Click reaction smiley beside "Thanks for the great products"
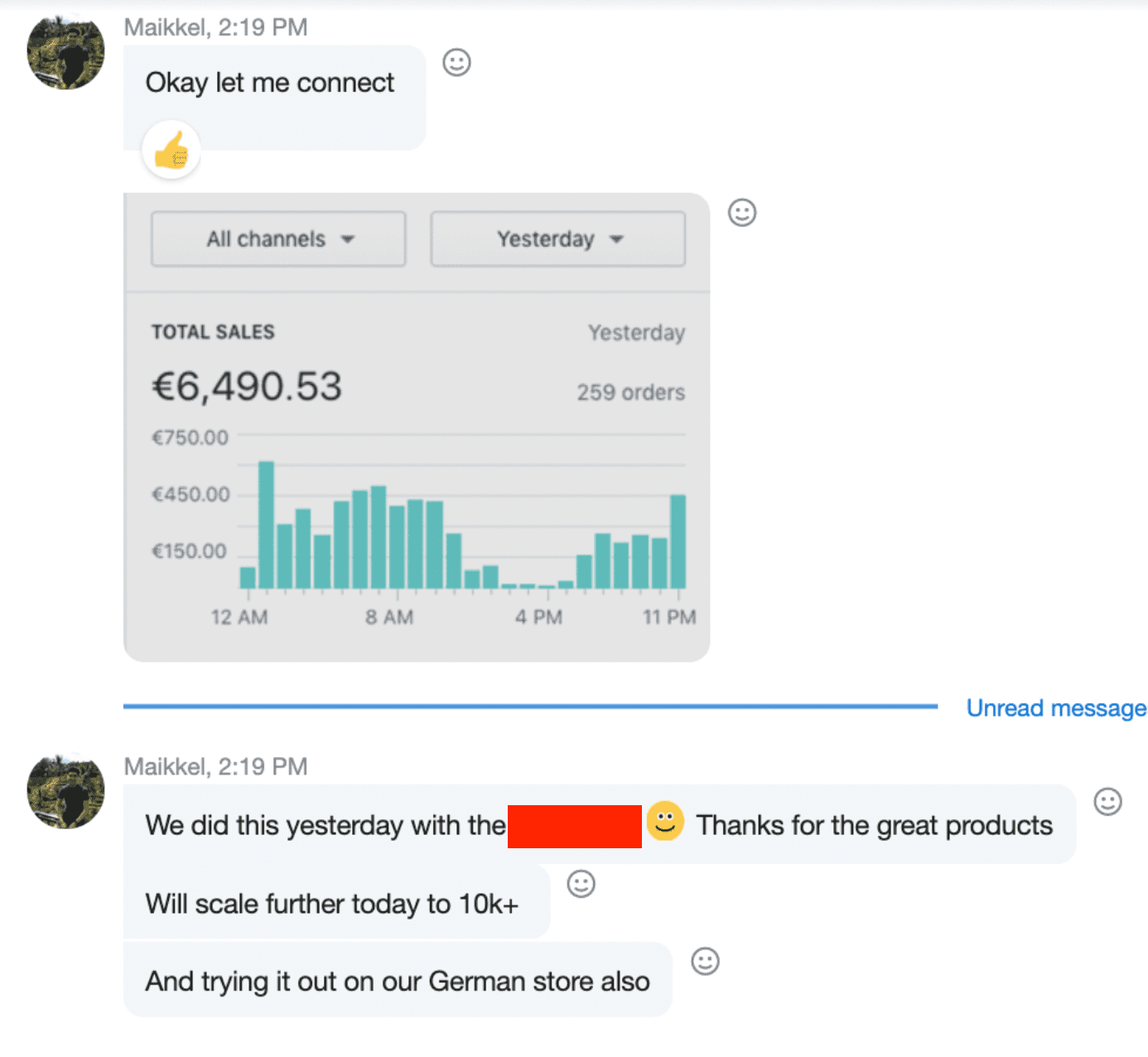The width and height of the screenshot is (1148, 1057). coord(1107,801)
